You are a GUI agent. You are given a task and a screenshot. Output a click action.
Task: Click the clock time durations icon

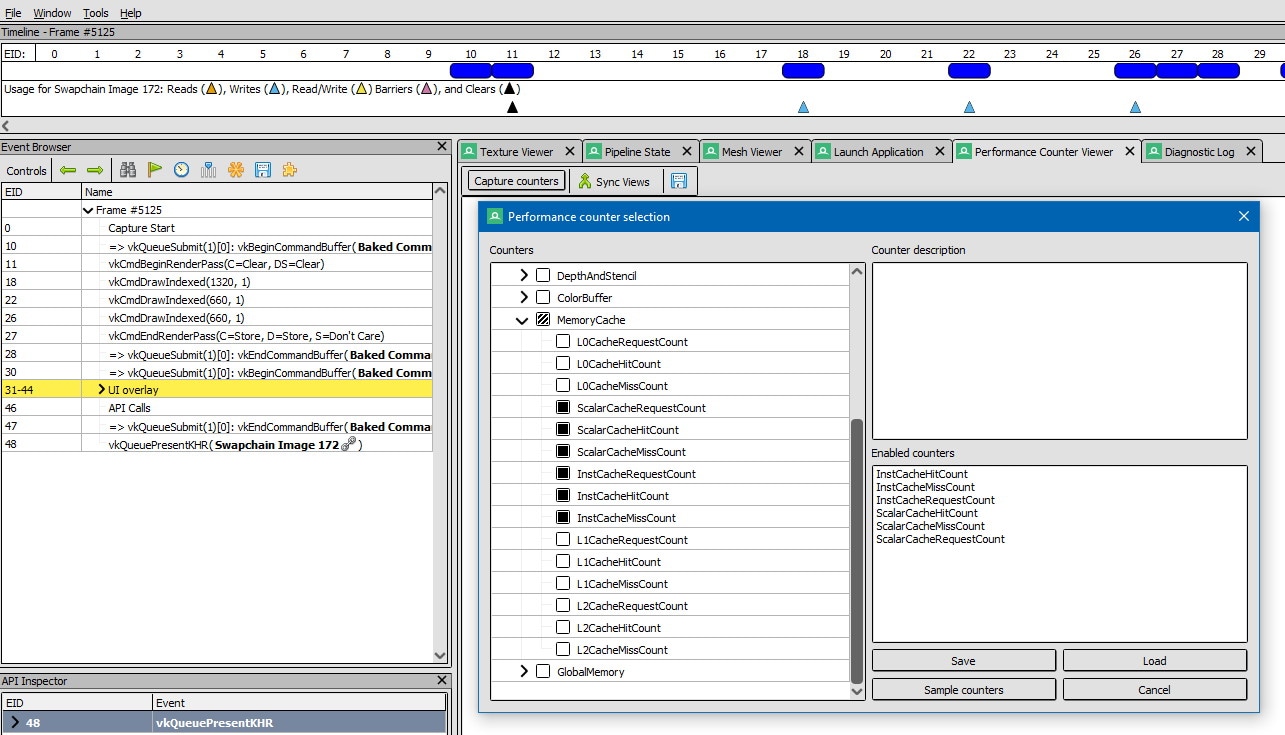[181, 170]
